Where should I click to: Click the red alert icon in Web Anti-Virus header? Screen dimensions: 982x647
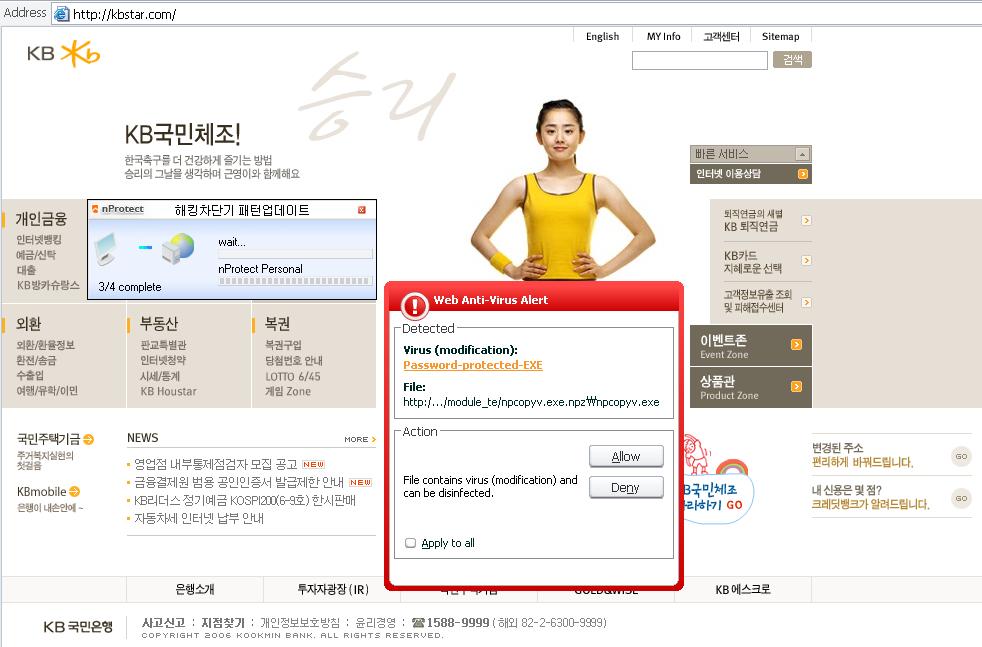pyautogui.click(x=414, y=304)
